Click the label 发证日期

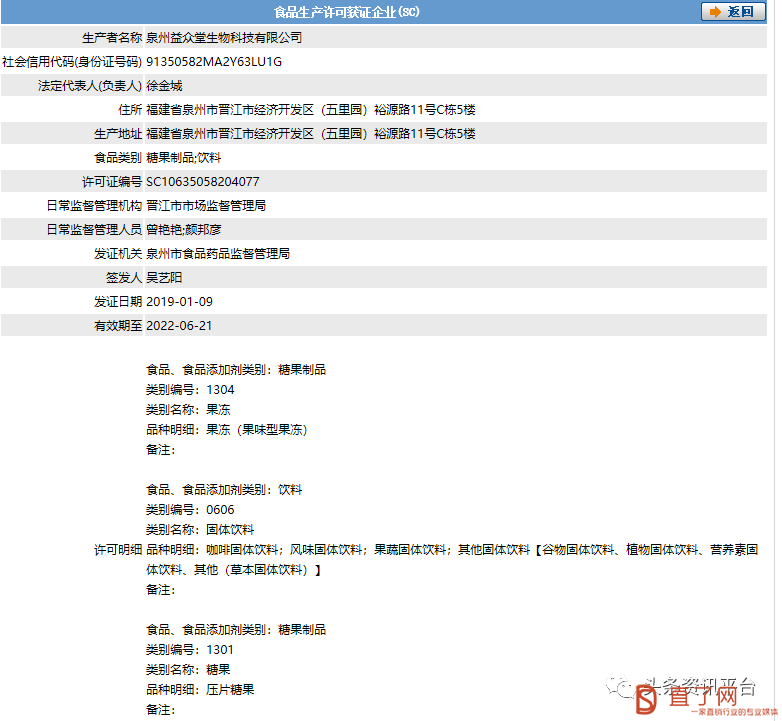(x=118, y=302)
